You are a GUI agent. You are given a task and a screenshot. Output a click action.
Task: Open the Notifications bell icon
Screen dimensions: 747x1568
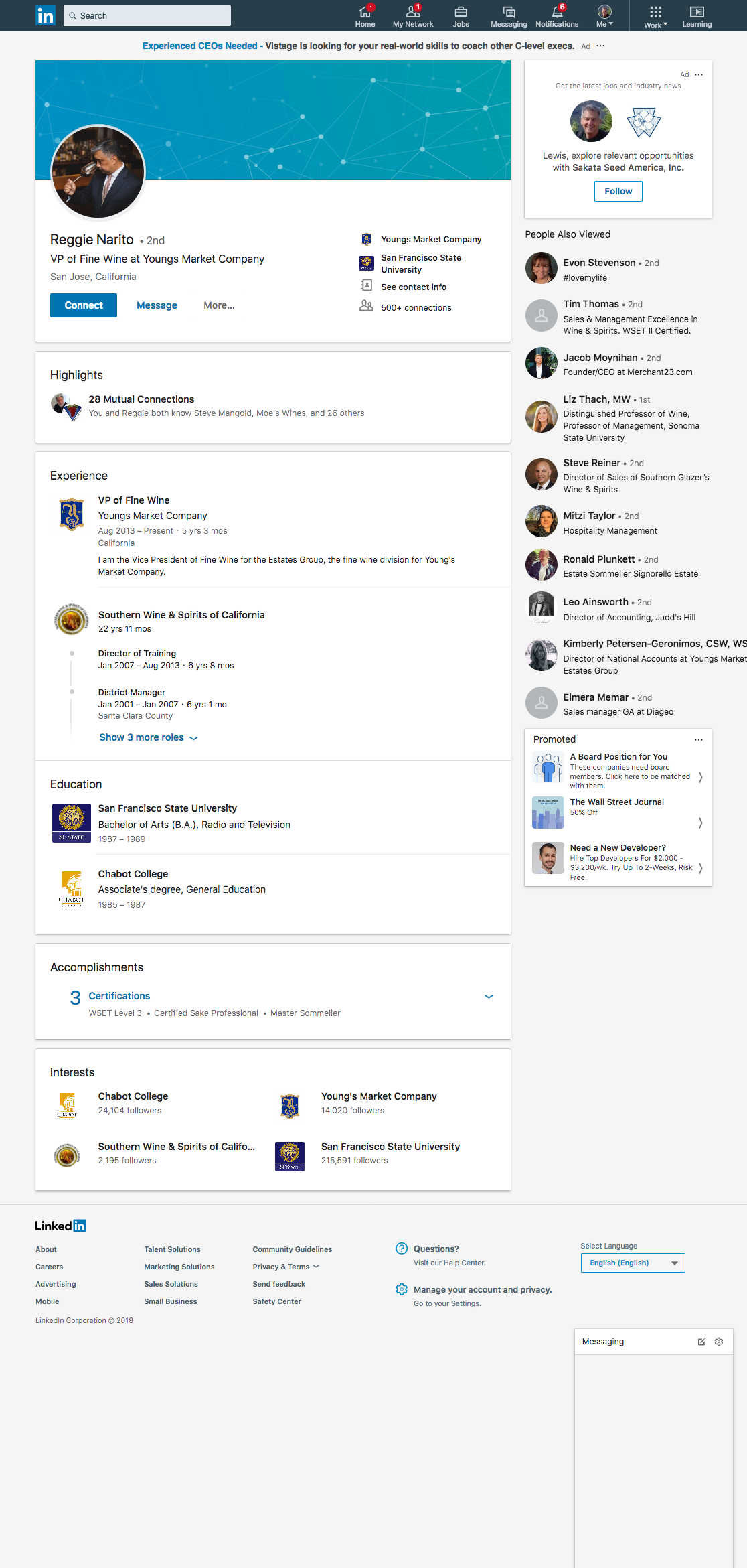pos(557,16)
